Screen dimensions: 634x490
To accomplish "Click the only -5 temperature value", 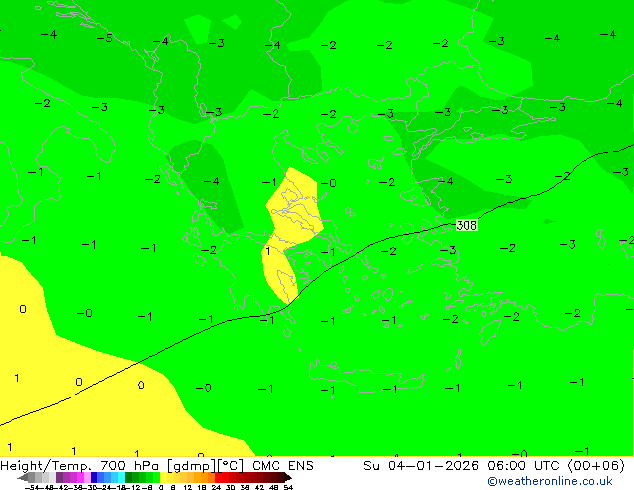I will click(105, 38).
